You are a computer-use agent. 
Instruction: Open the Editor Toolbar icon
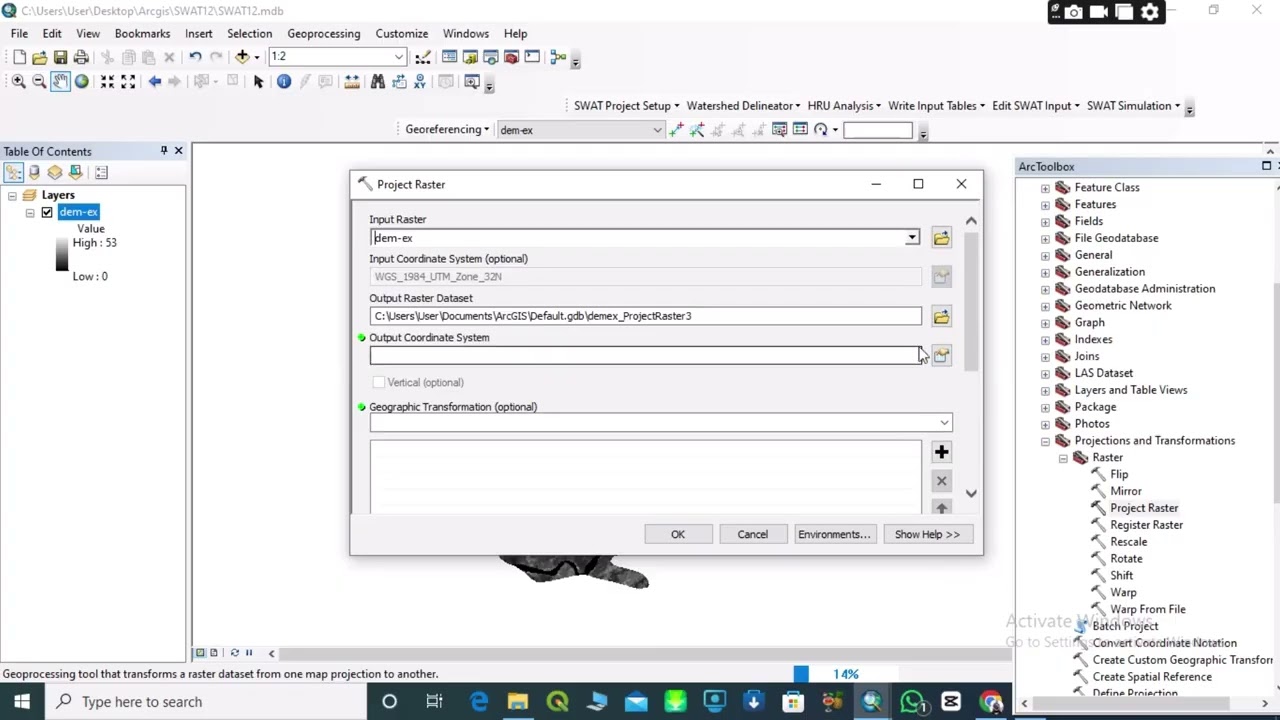423,57
